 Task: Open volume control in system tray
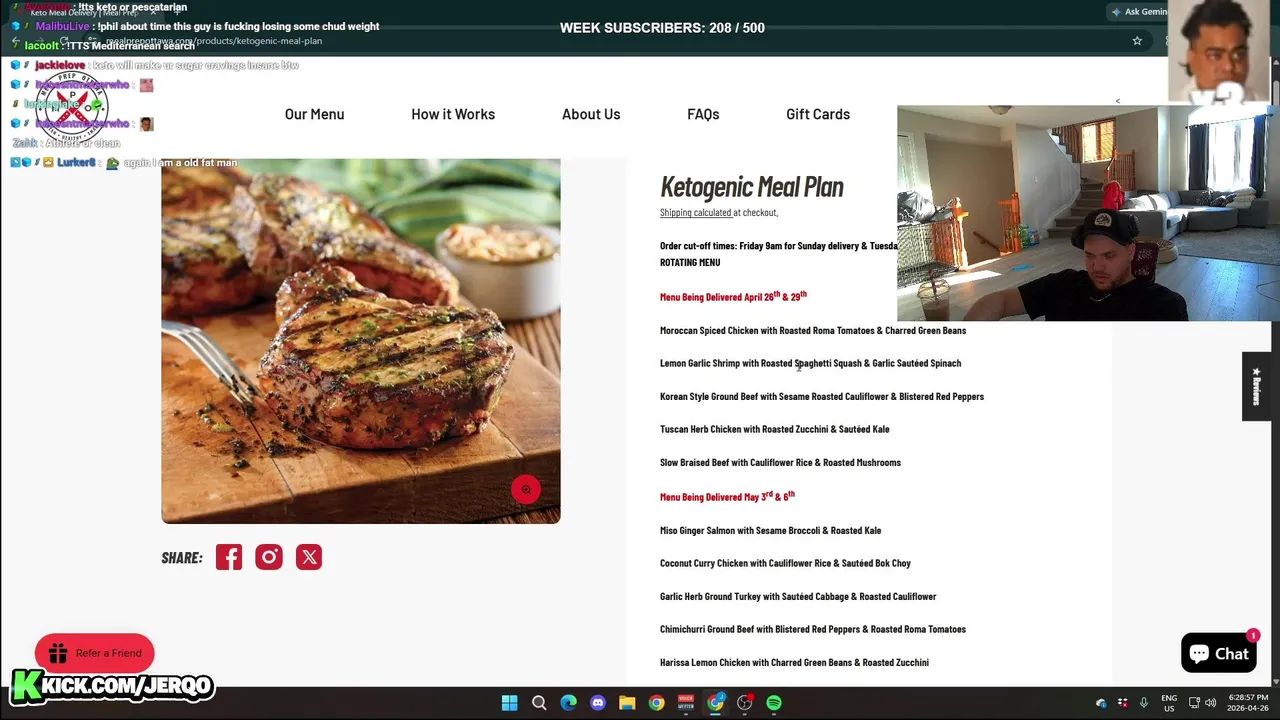pyautogui.click(x=1210, y=703)
